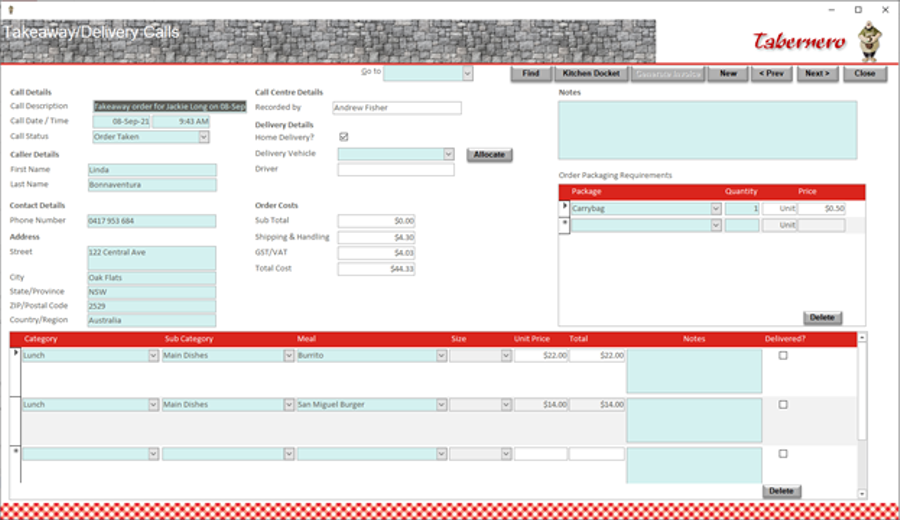The height and width of the screenshot is (520, 900).
Task: Delete the selected order line
Action: click(781, 491)
